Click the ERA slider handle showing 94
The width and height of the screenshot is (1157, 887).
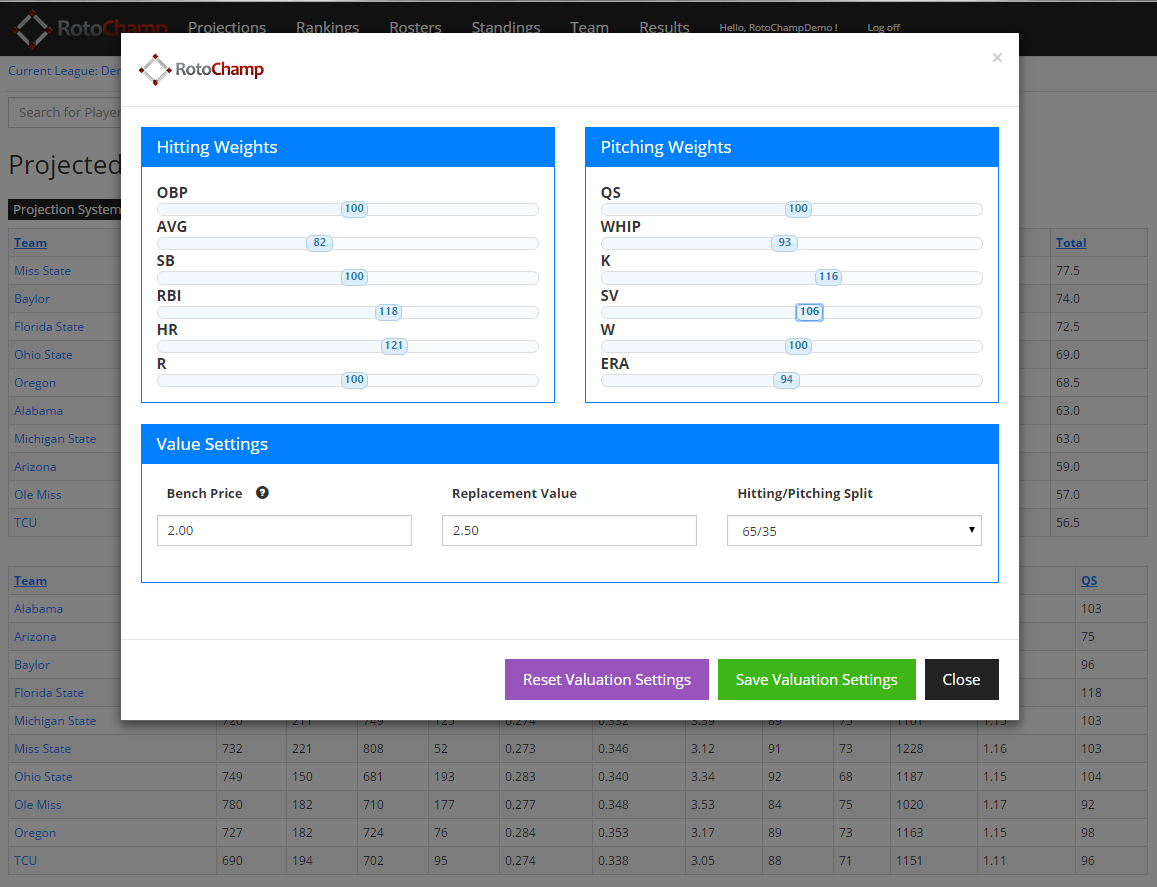click(787, 379)
